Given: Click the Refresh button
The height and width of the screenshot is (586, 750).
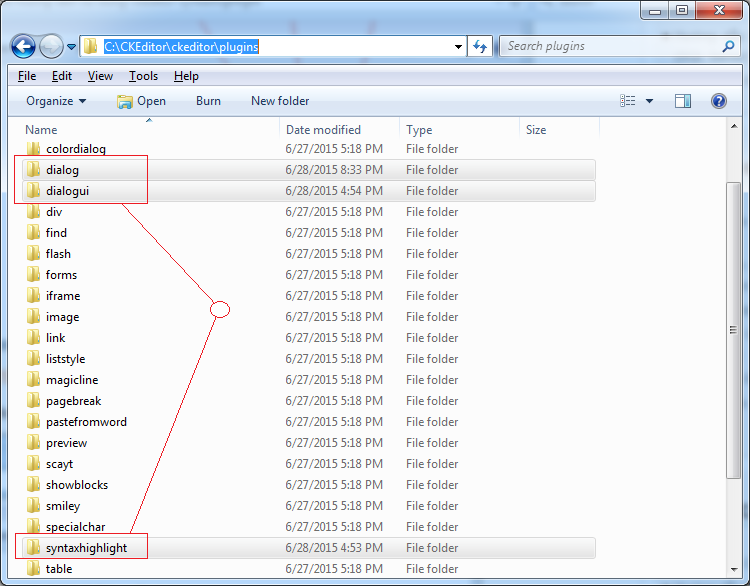Looking at the screenshot, I should (x=480, y=46).
